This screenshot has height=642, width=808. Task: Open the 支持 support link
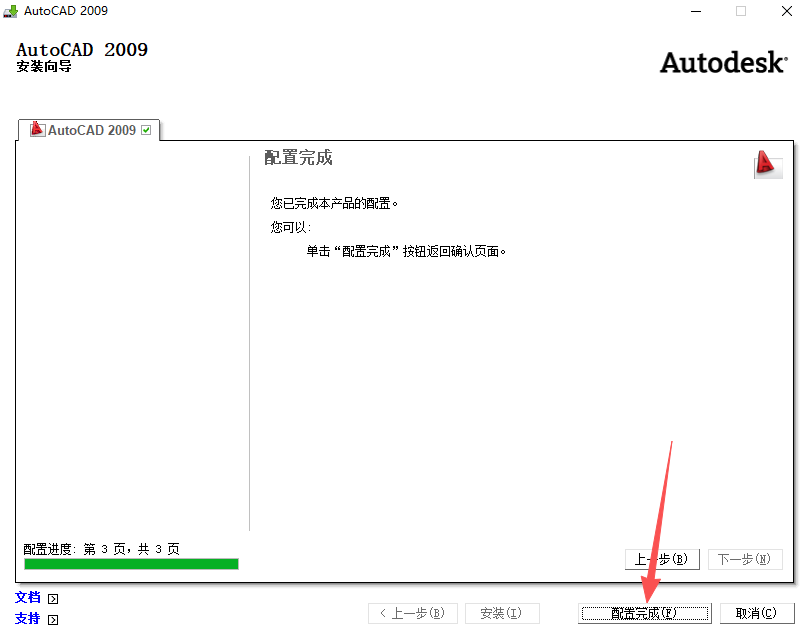tap(28, 618)
